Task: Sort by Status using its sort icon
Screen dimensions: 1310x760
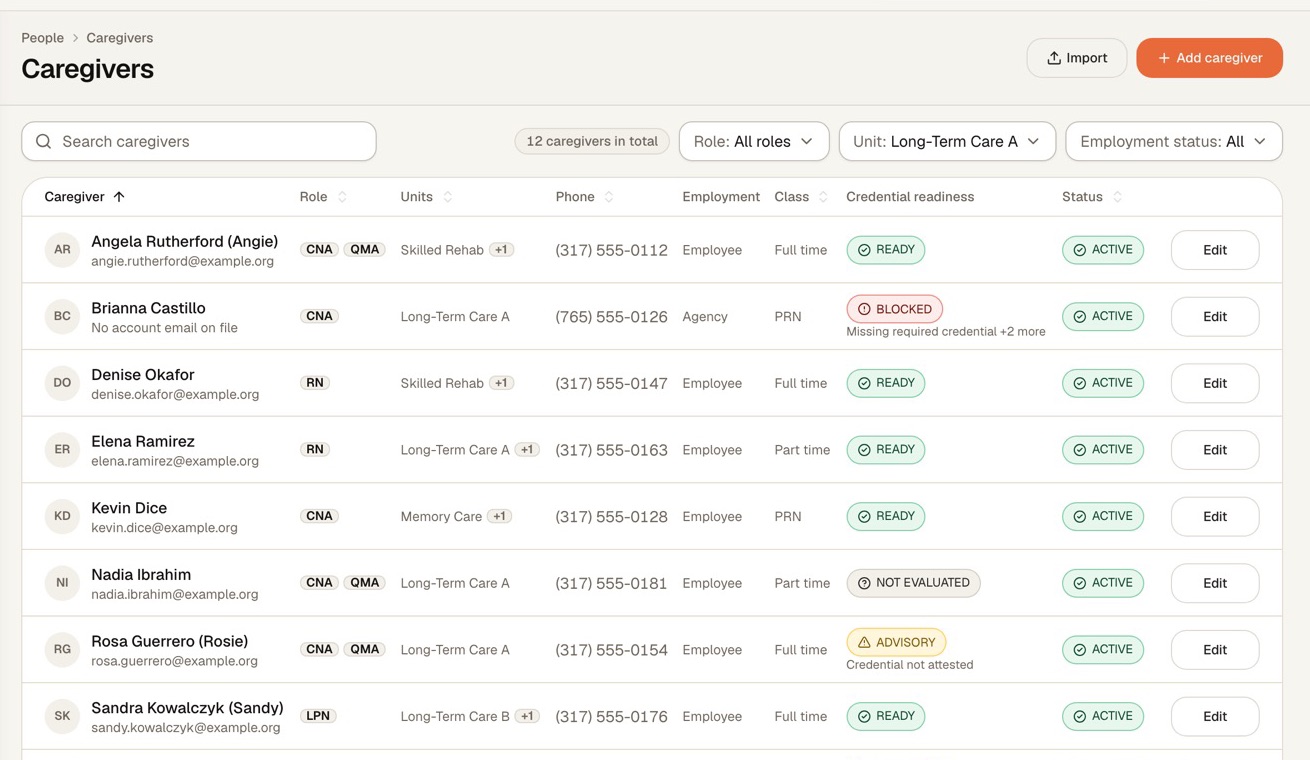Action: [x=1117, y=197]
